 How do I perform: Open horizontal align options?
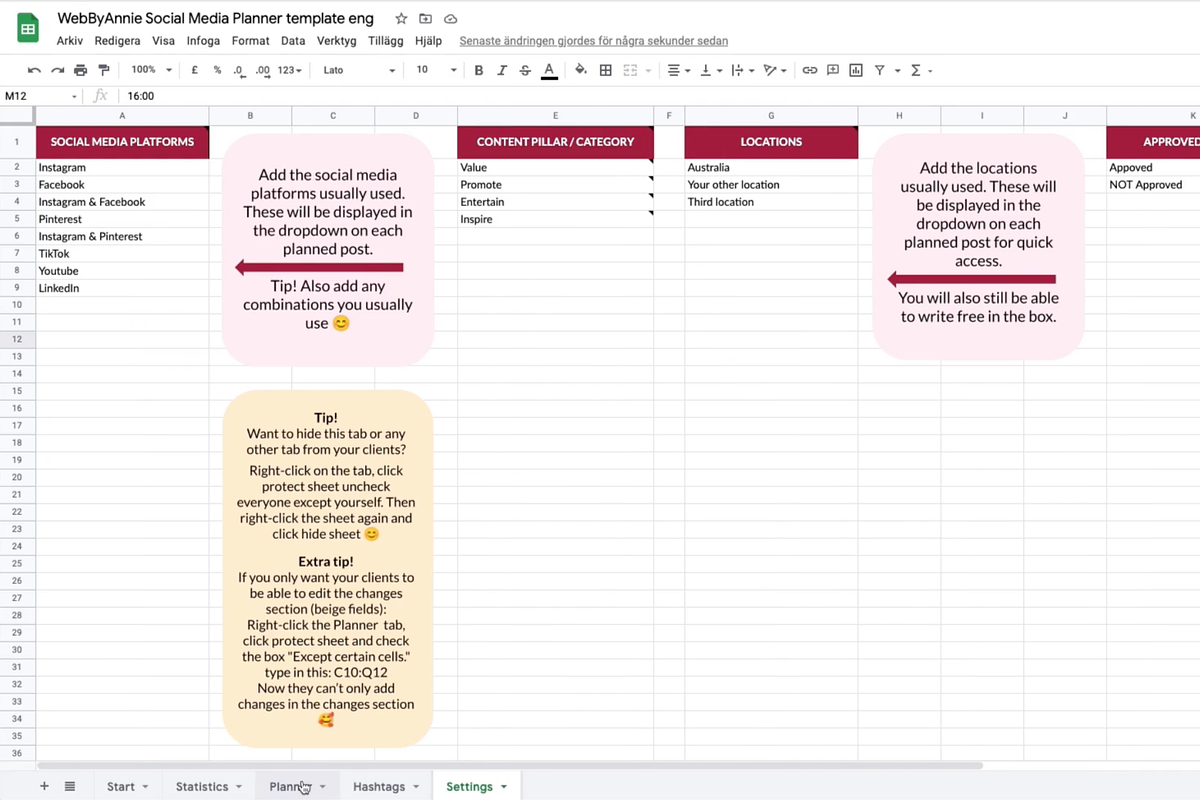click(x=679, y=70)
